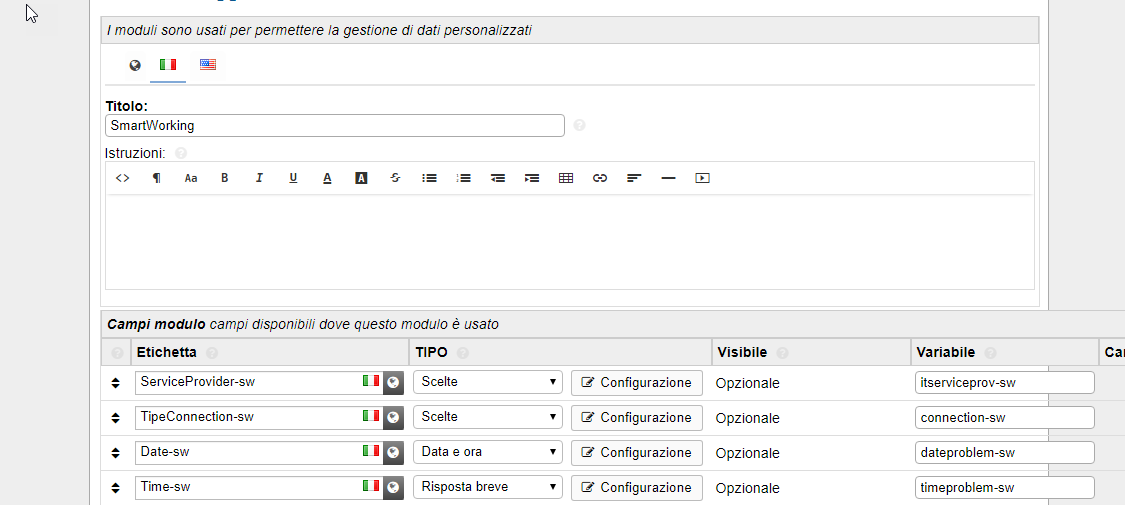The width and height of the screenshot is (1125, 505).
Task: Toggle bold formatting in the Istruzioni editor
Action: pos(225,178)
